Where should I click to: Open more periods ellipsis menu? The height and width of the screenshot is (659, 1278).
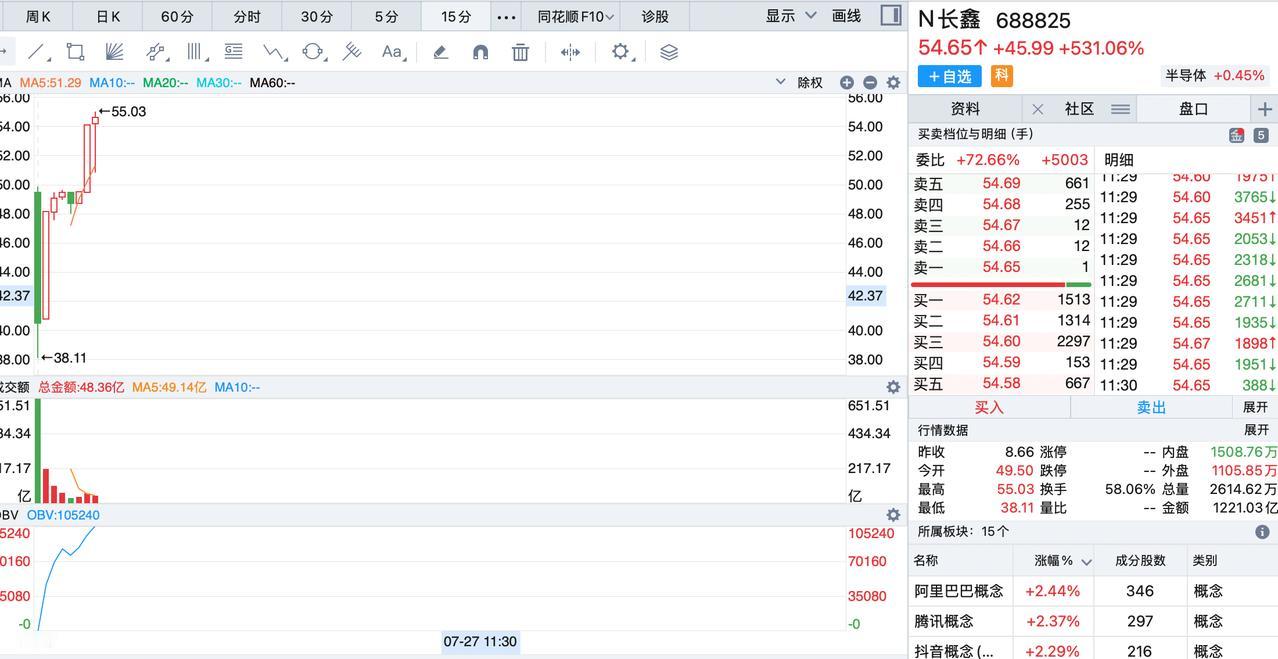click(506, 16)
